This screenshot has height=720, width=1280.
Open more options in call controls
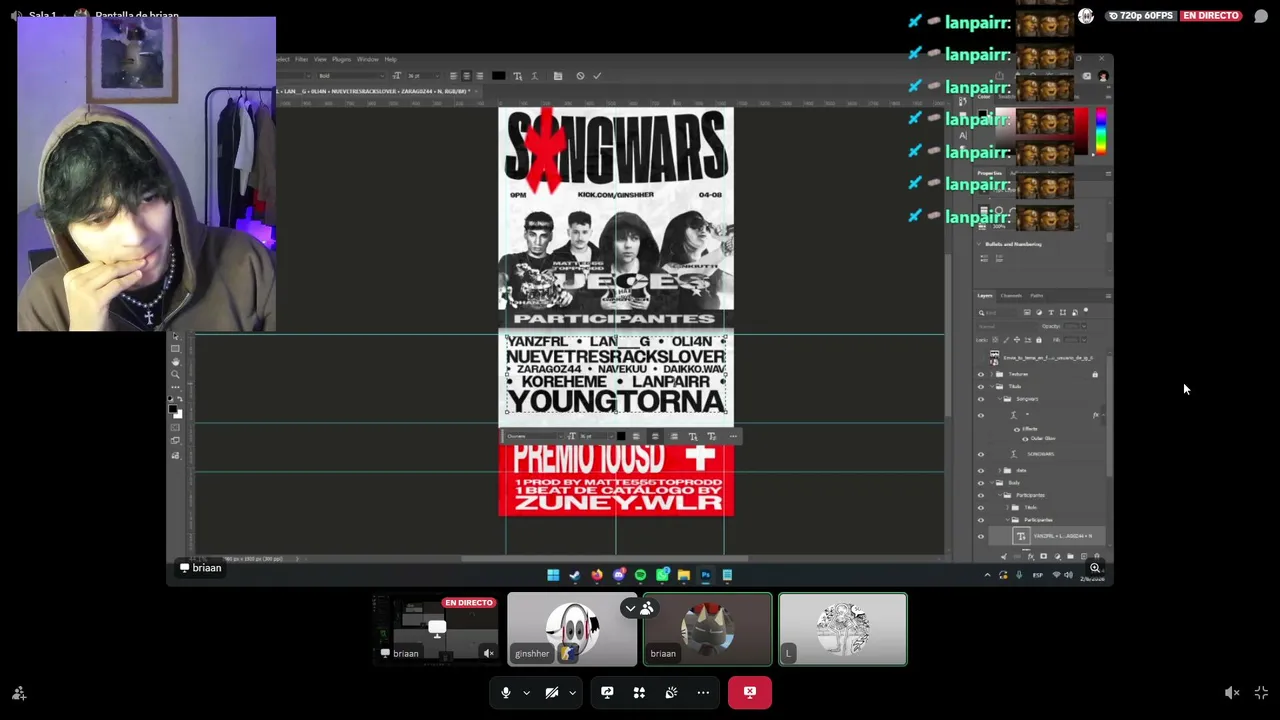click(x=703, y=692)
